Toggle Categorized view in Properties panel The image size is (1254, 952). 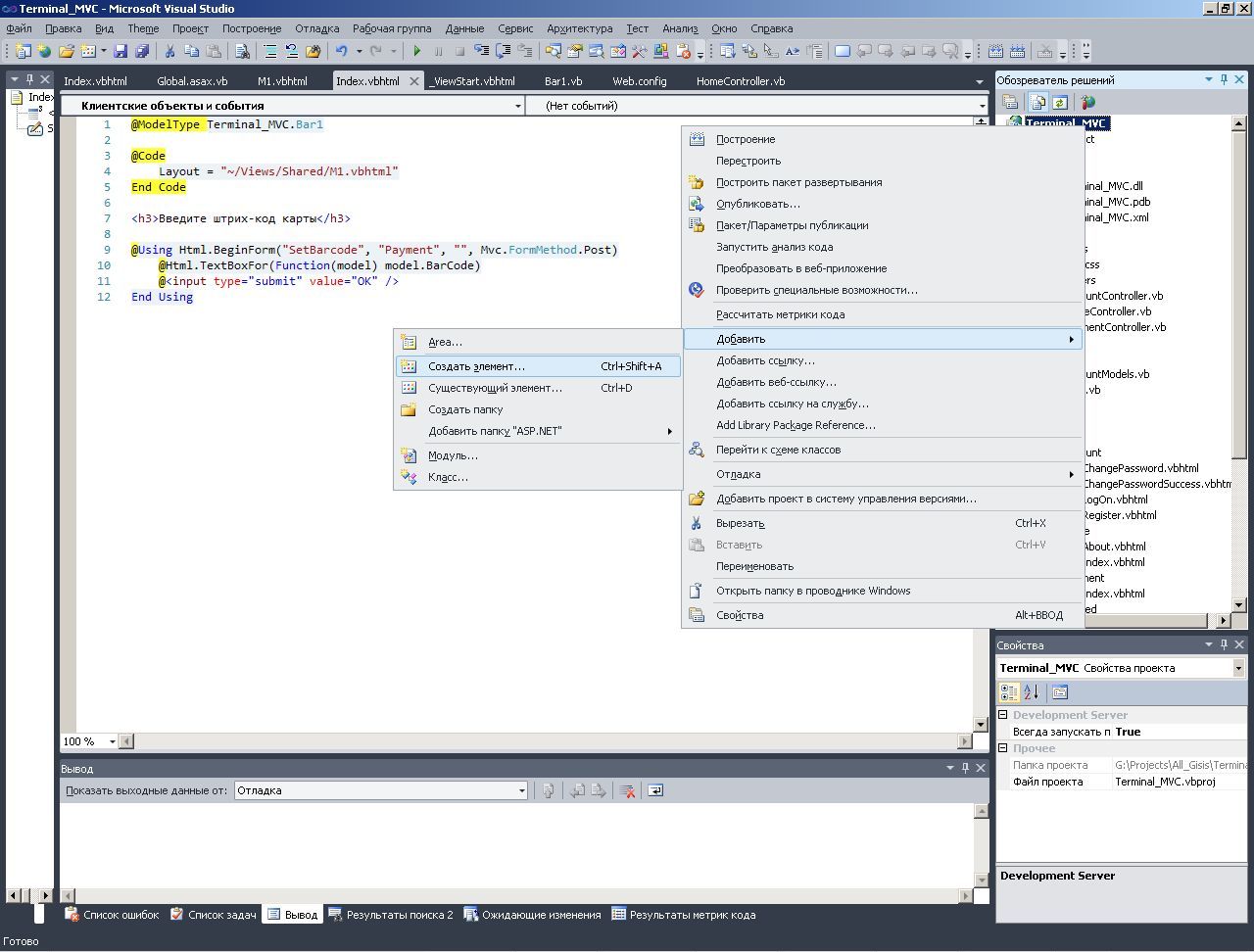(1009, 692)
